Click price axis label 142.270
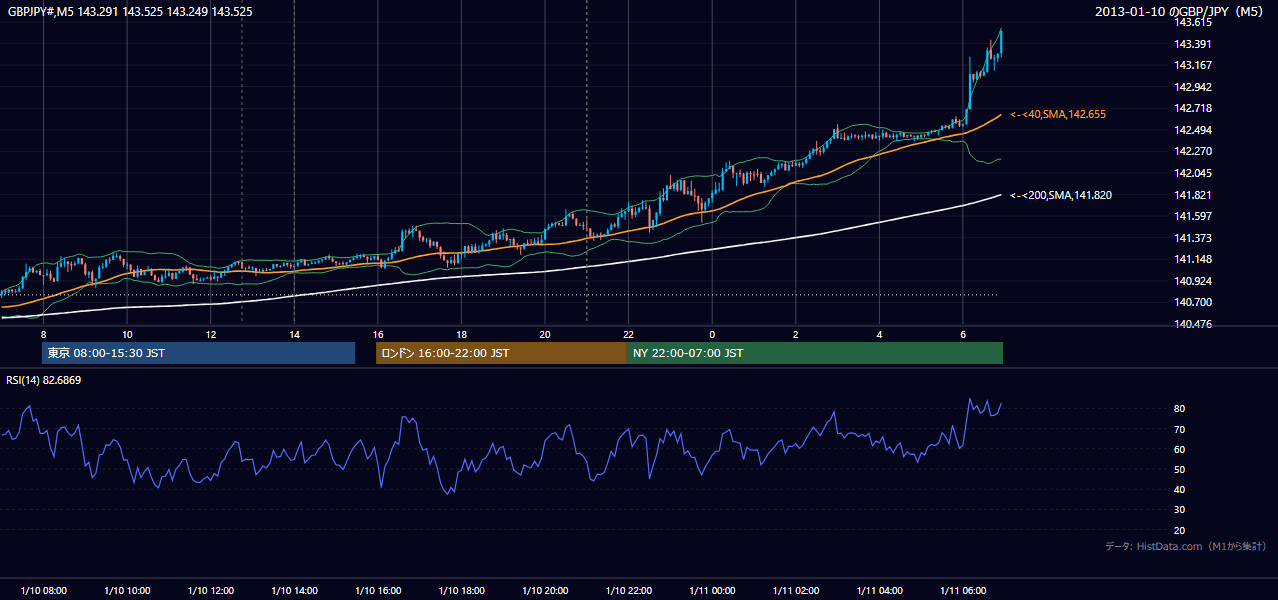1278x600 pixels. click(x=1193, y=152)
